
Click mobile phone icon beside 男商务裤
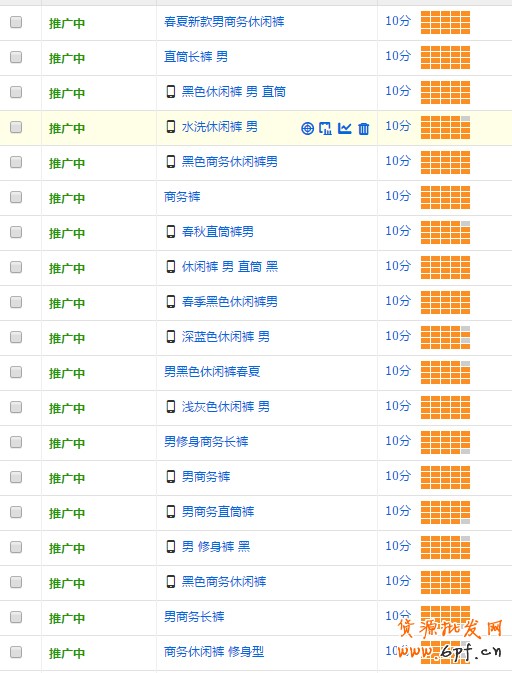coord(171,477)
